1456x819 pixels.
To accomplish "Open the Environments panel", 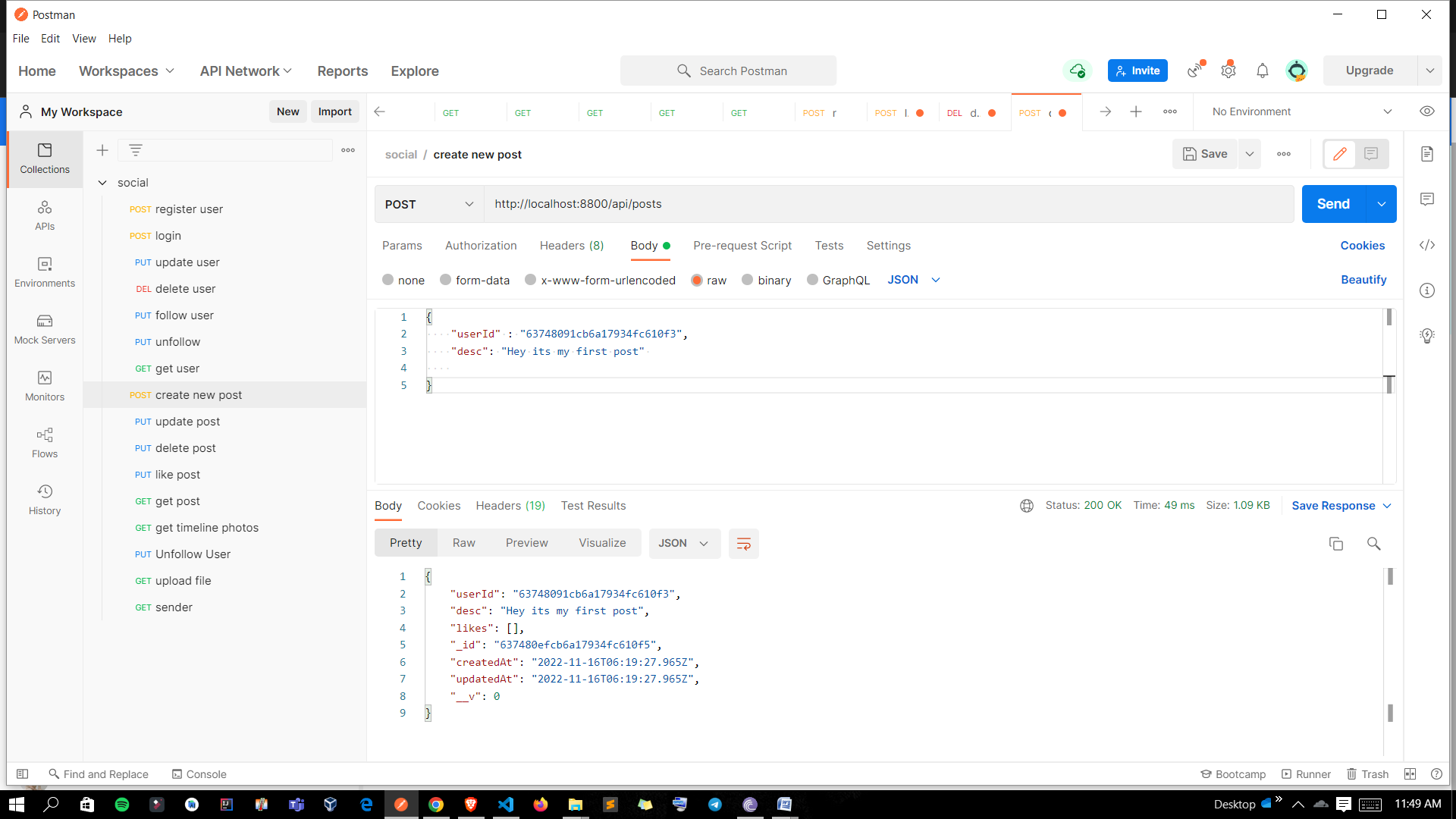I will click(44, 271).
